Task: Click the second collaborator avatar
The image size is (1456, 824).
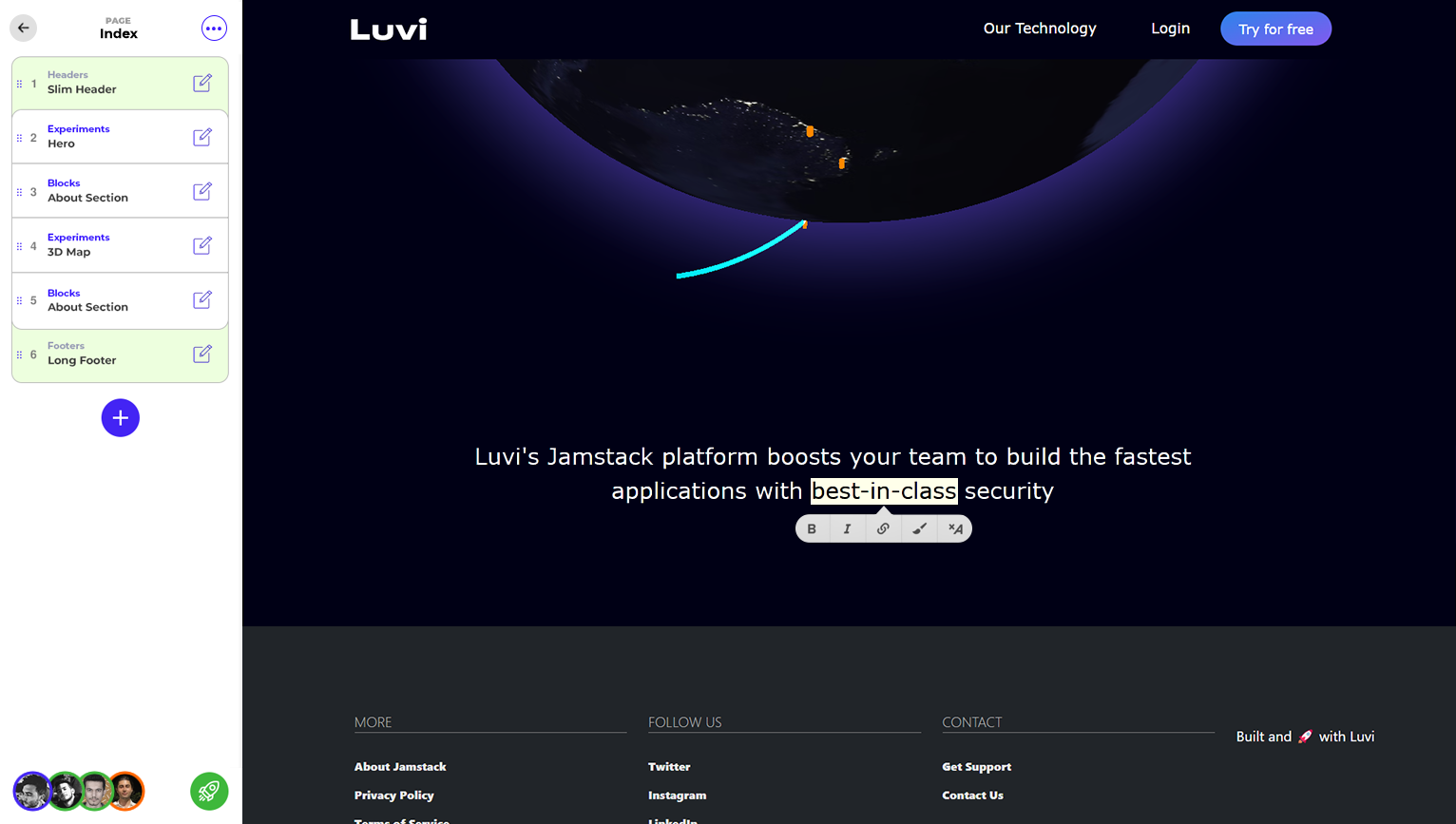Action: click(65, 791)
